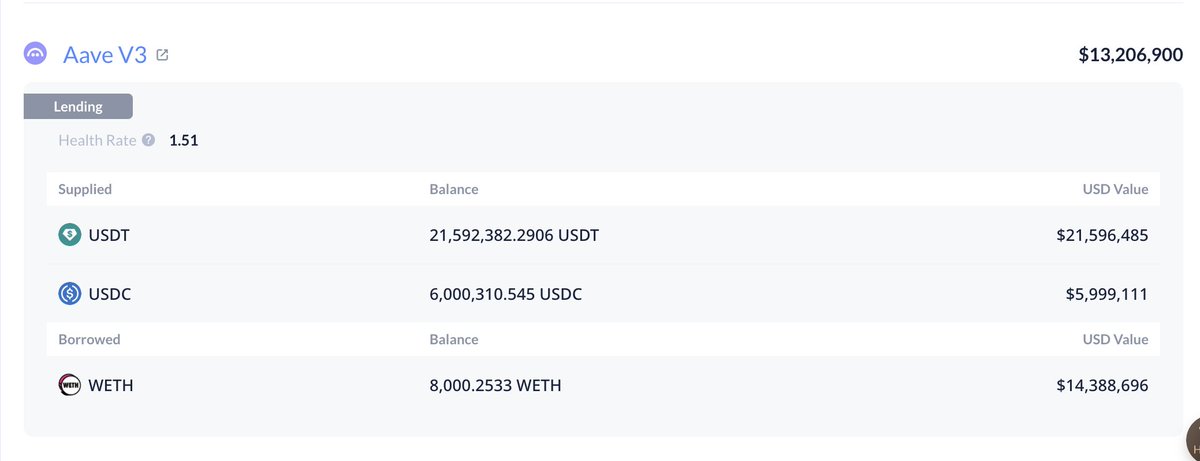Open the Aave V3 protocol link

coord(105,56)
